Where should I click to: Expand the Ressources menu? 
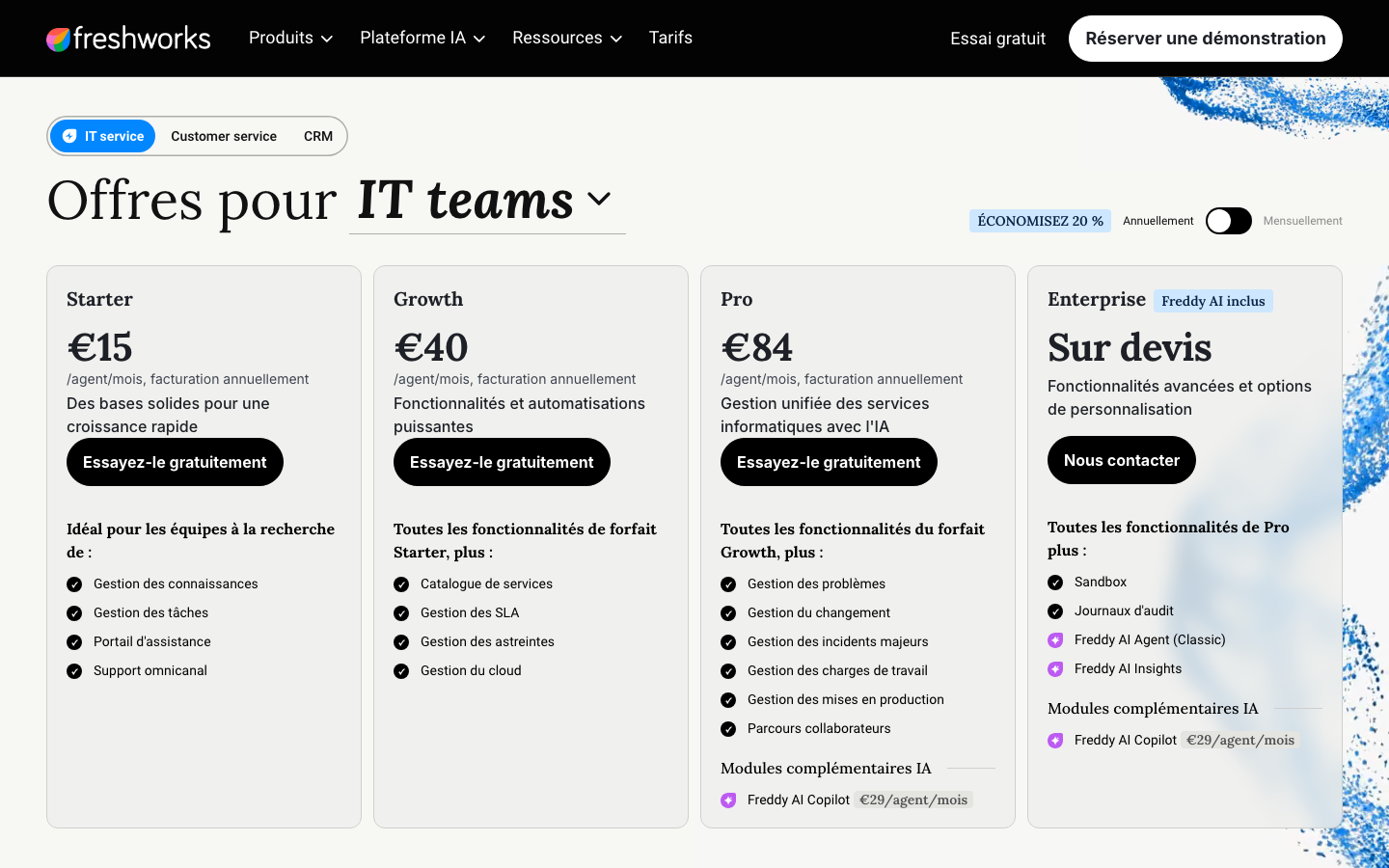click(x=567, y=38)
